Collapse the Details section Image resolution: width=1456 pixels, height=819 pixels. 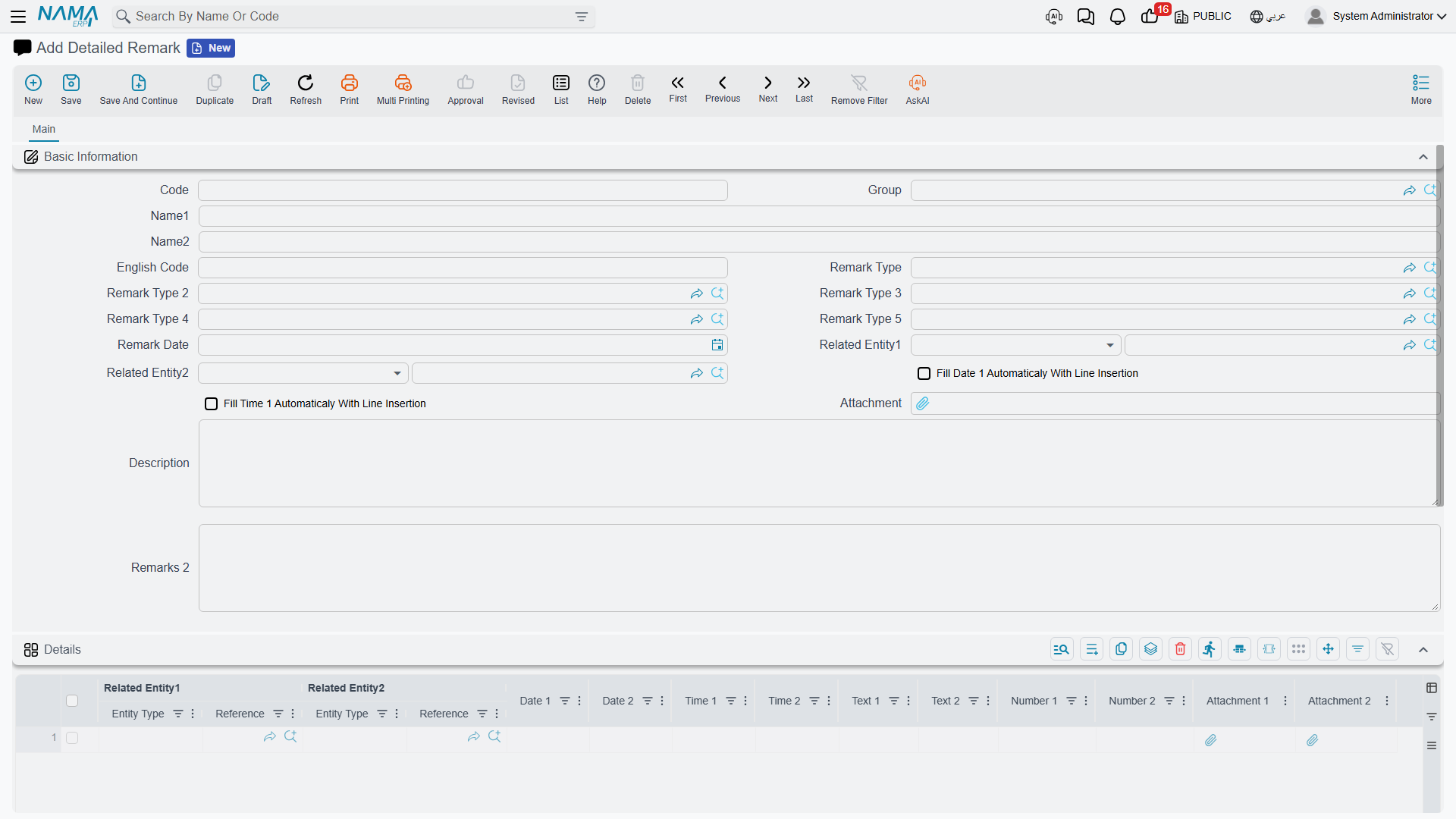[1423, 650]
